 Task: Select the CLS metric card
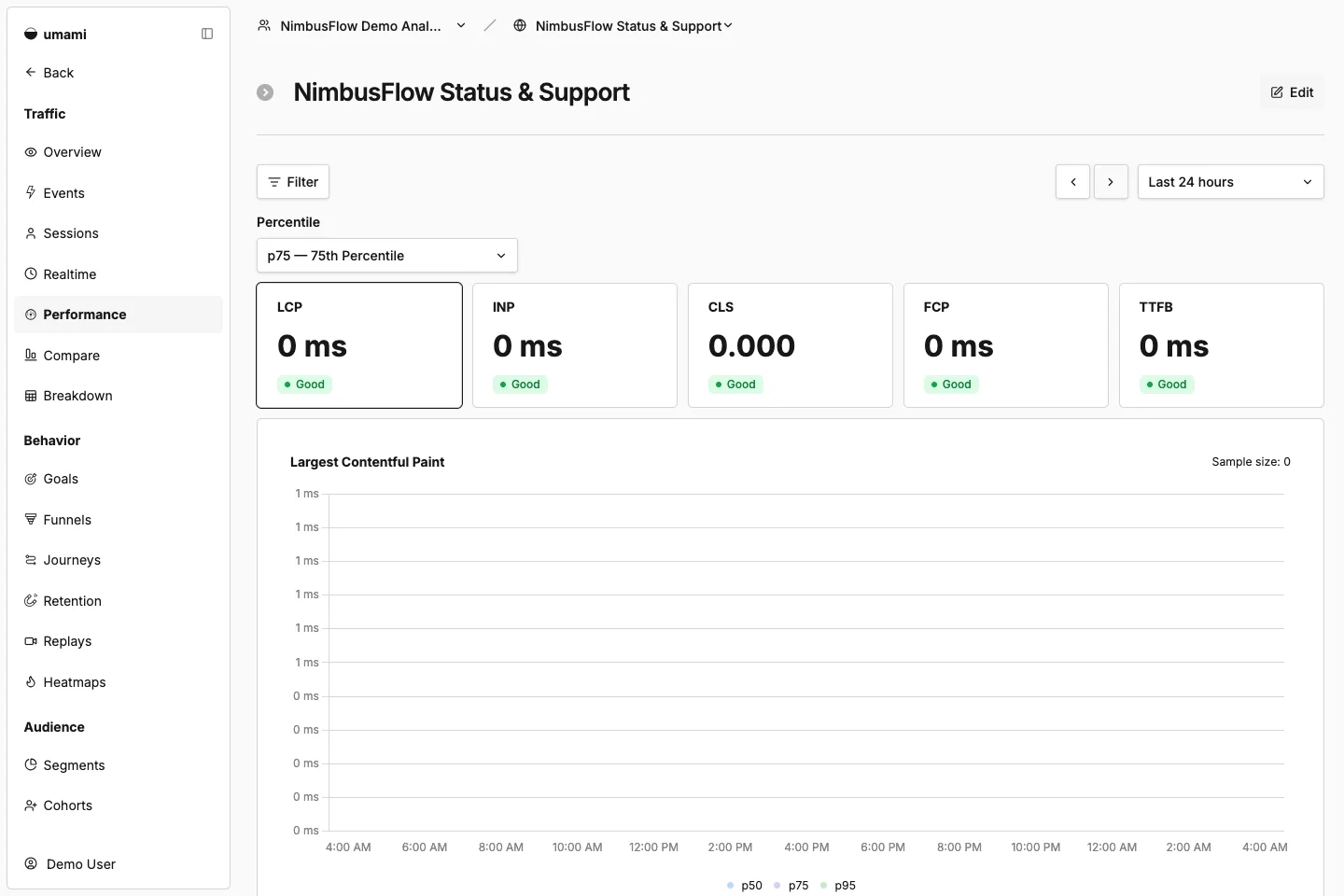(x=791, y=345)
